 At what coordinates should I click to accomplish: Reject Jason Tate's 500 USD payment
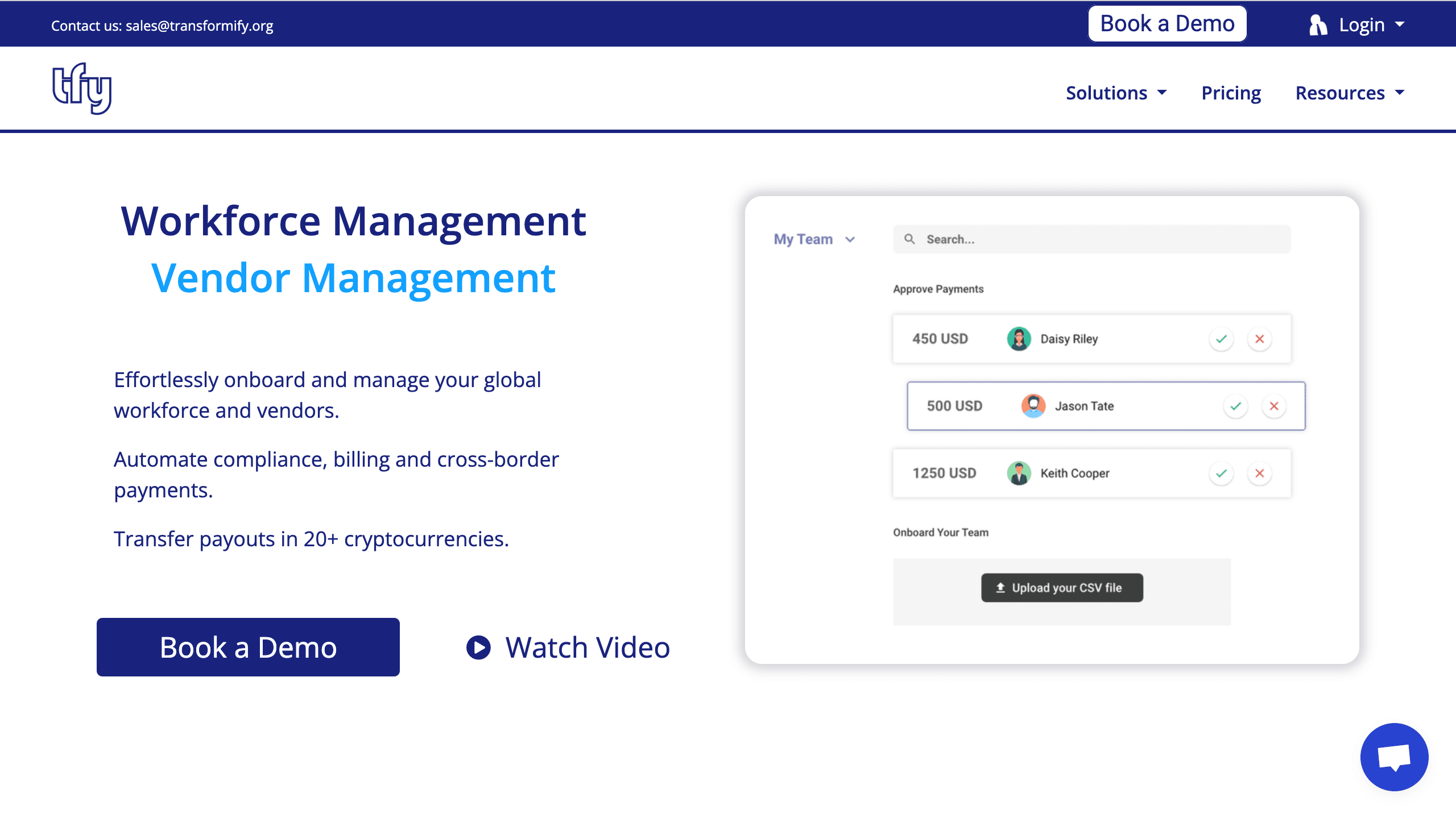(1274, 406)
